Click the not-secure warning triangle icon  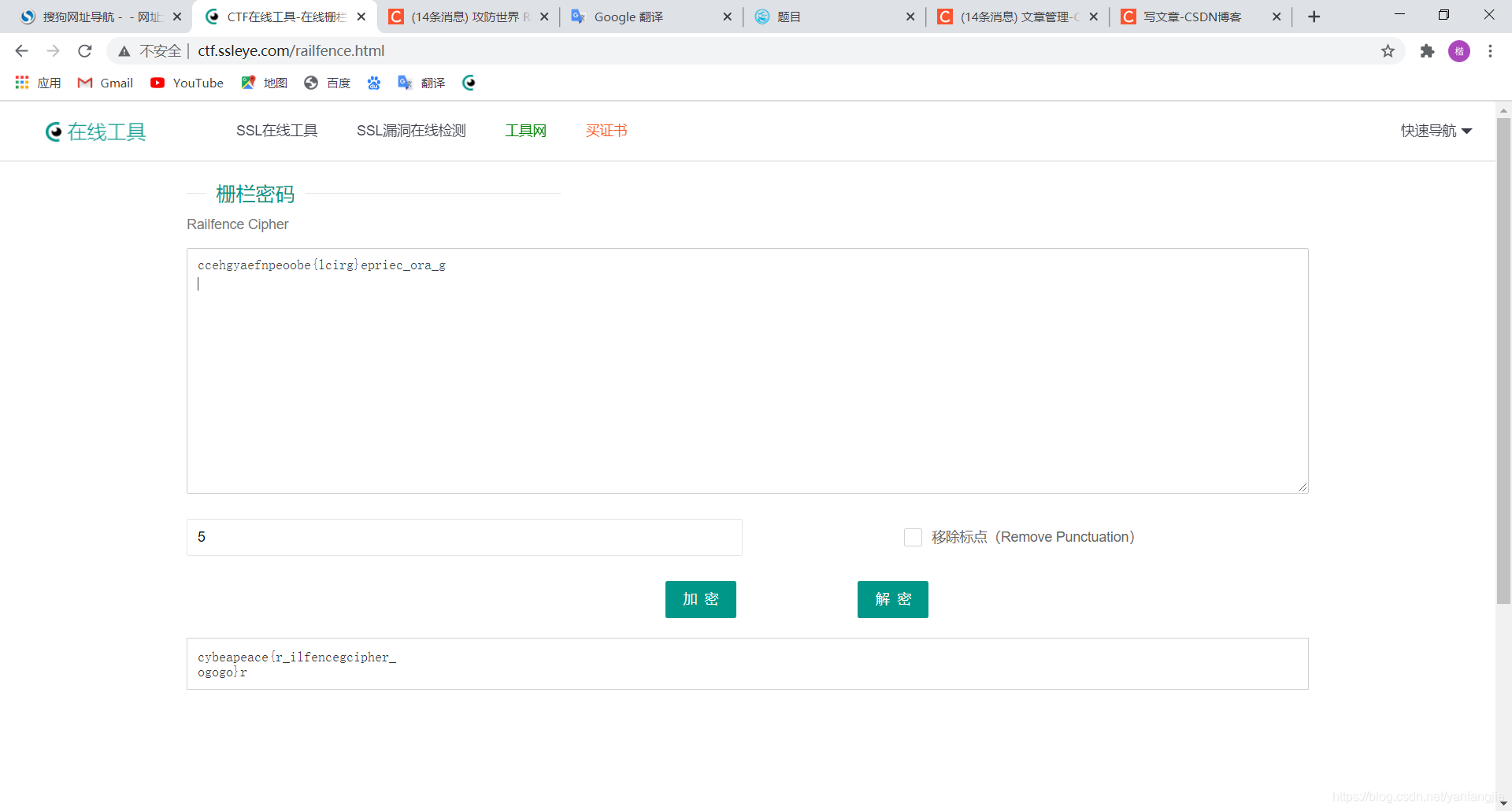[x=124, y=51]
